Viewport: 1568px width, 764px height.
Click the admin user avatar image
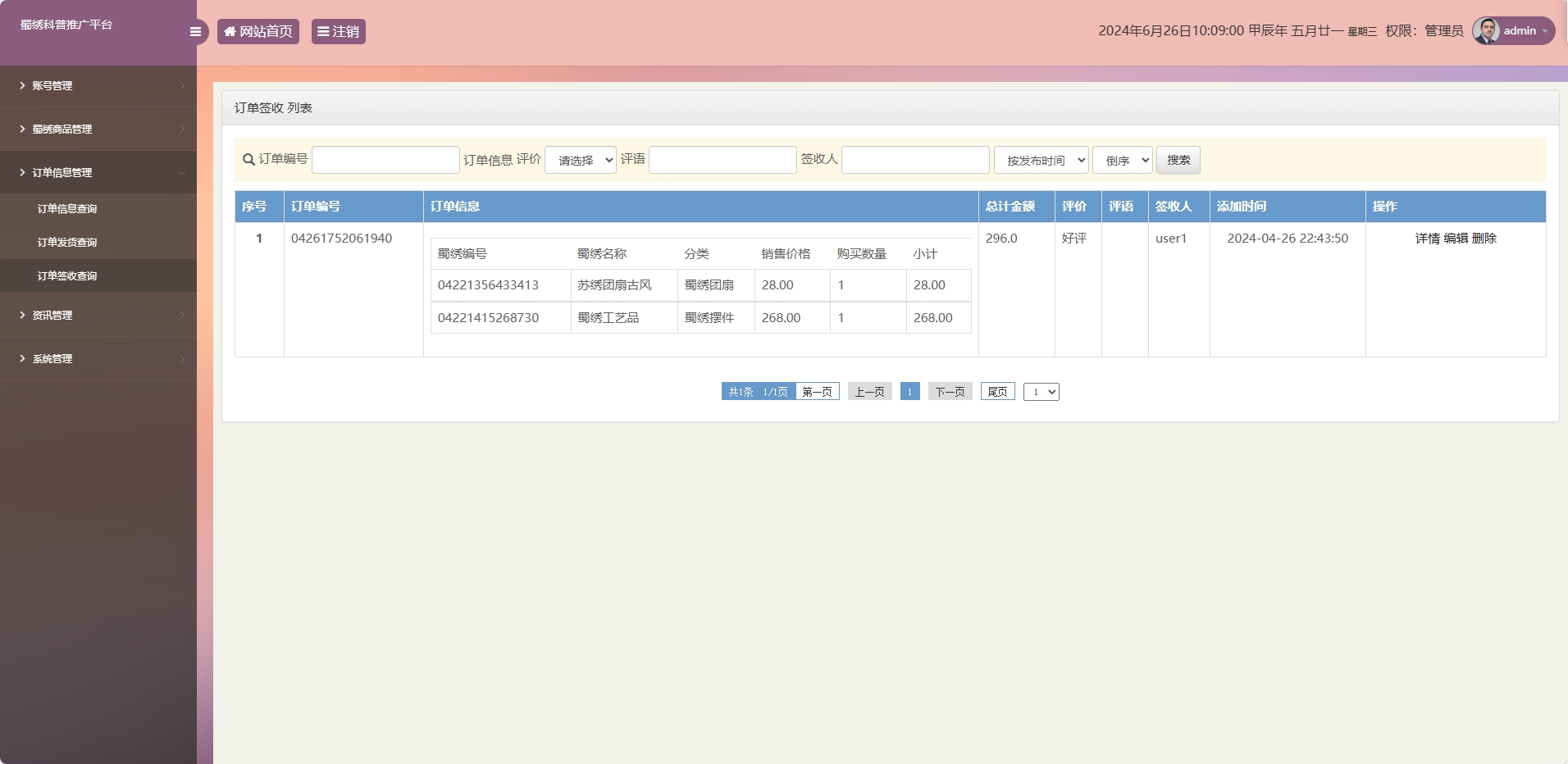1487,30
